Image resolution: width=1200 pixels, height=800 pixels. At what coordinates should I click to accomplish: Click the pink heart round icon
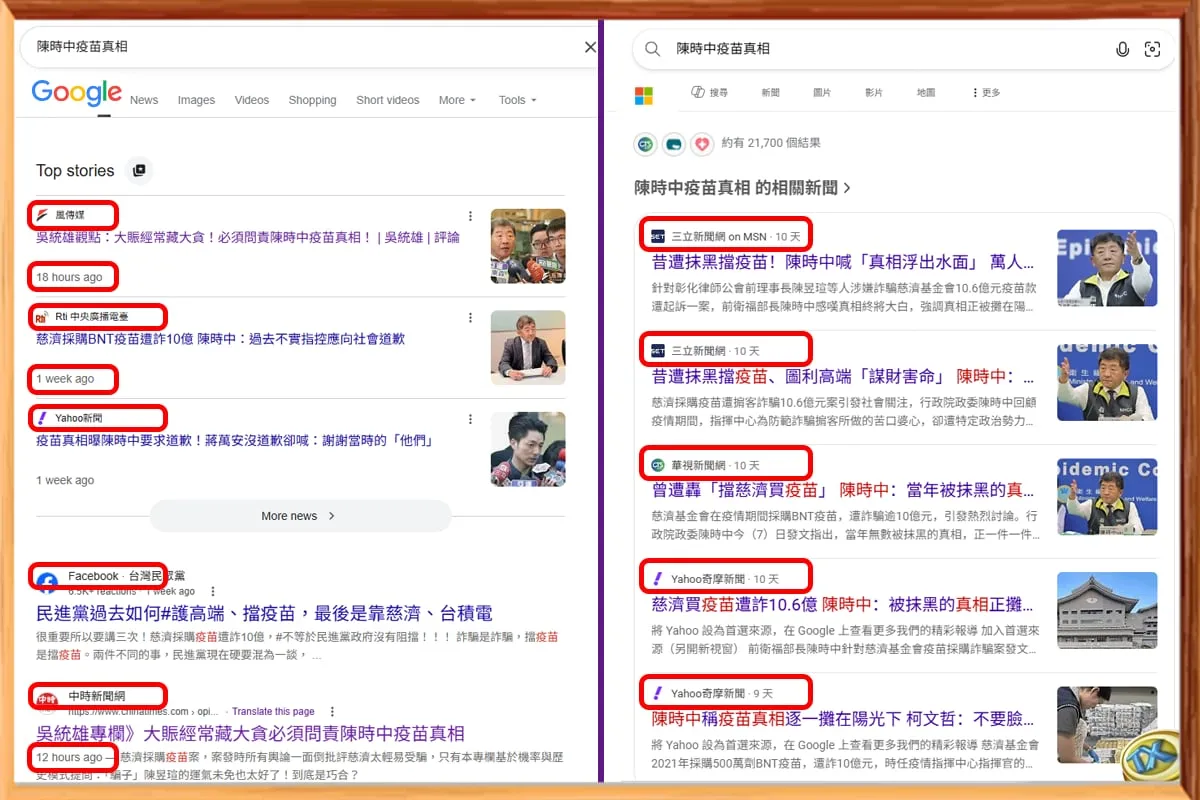coord(702,144)
